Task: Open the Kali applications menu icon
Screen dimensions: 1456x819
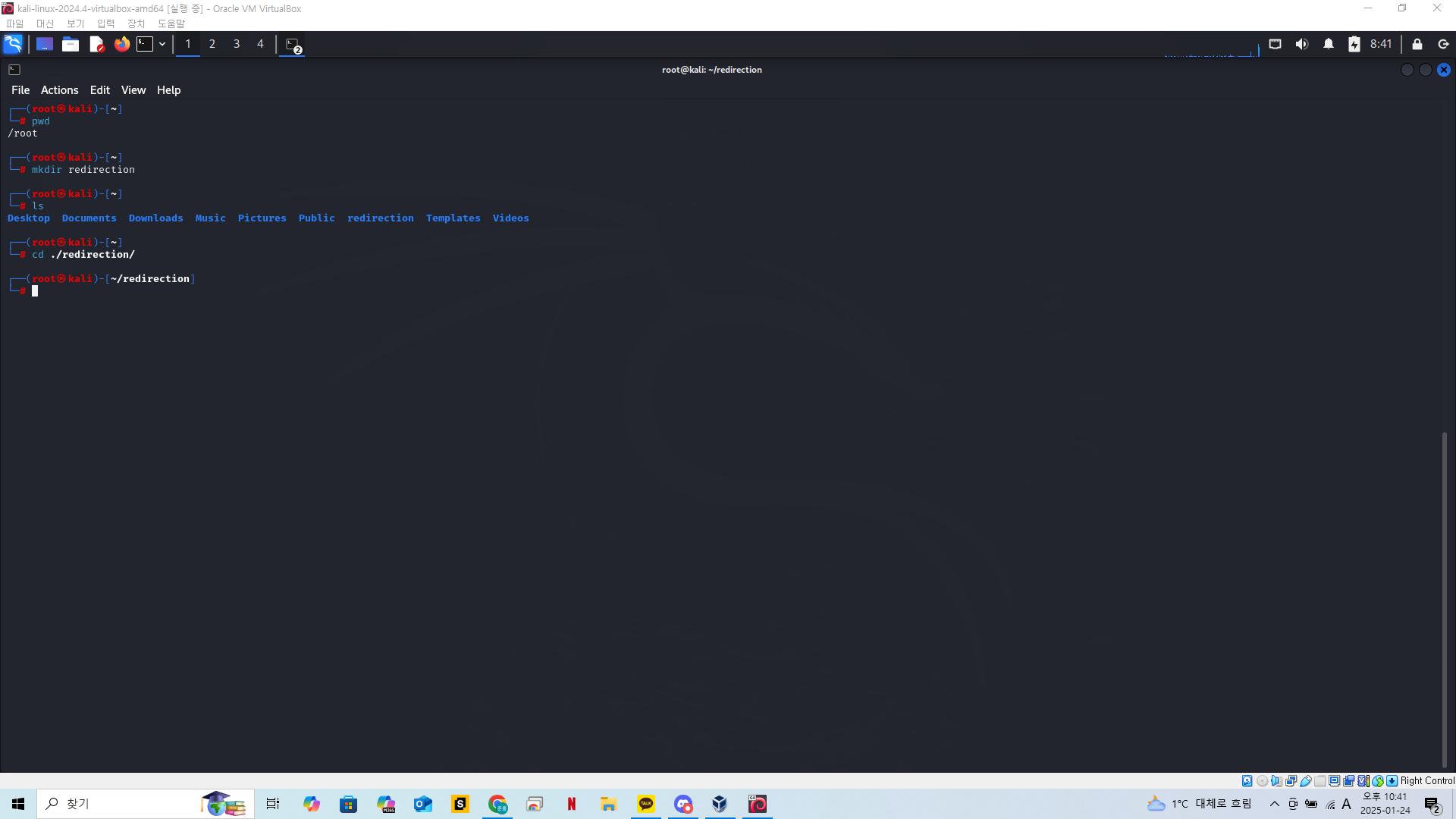Action: pos(13,44)
